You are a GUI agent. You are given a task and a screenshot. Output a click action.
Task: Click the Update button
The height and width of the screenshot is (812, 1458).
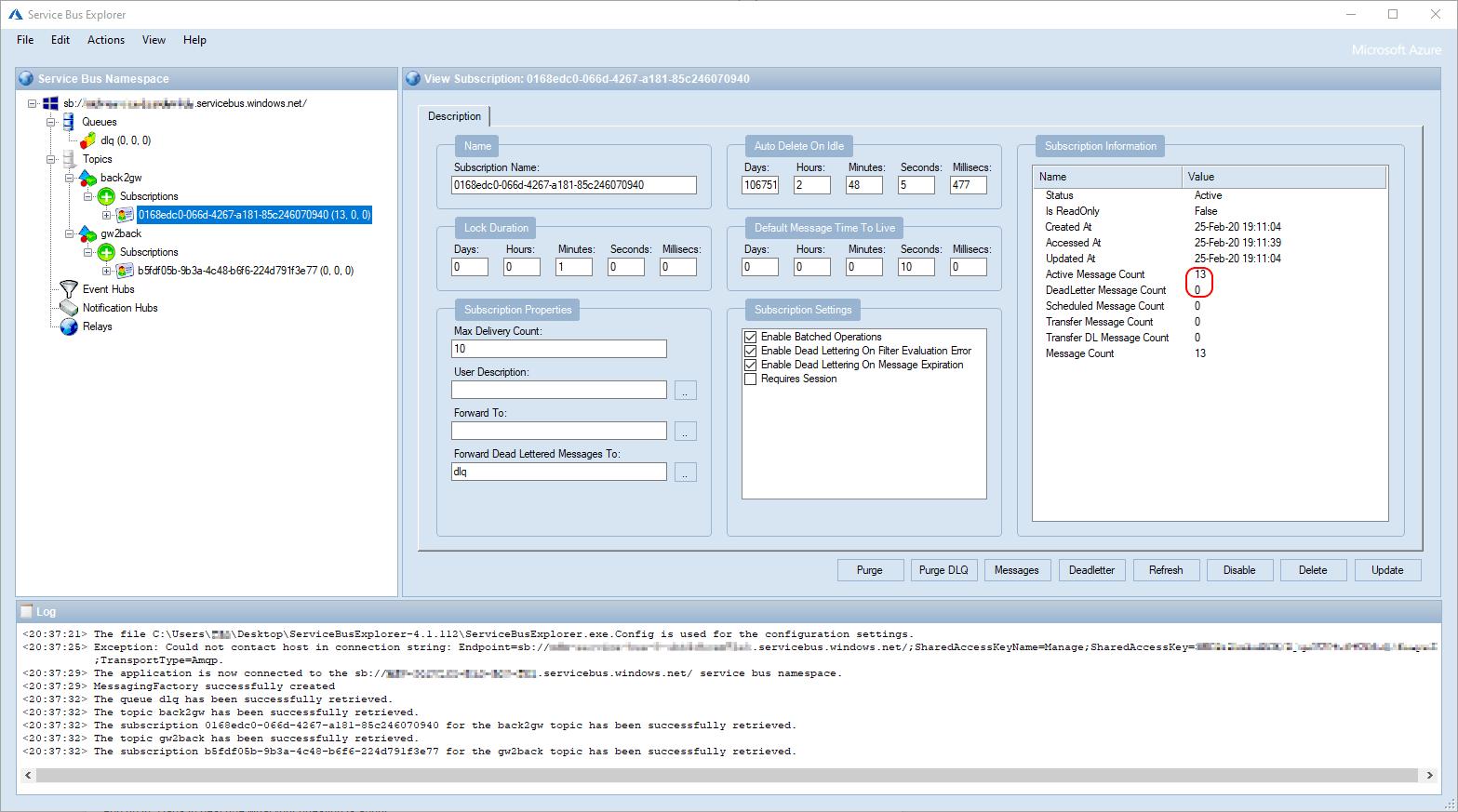[x=1387, y=570]
